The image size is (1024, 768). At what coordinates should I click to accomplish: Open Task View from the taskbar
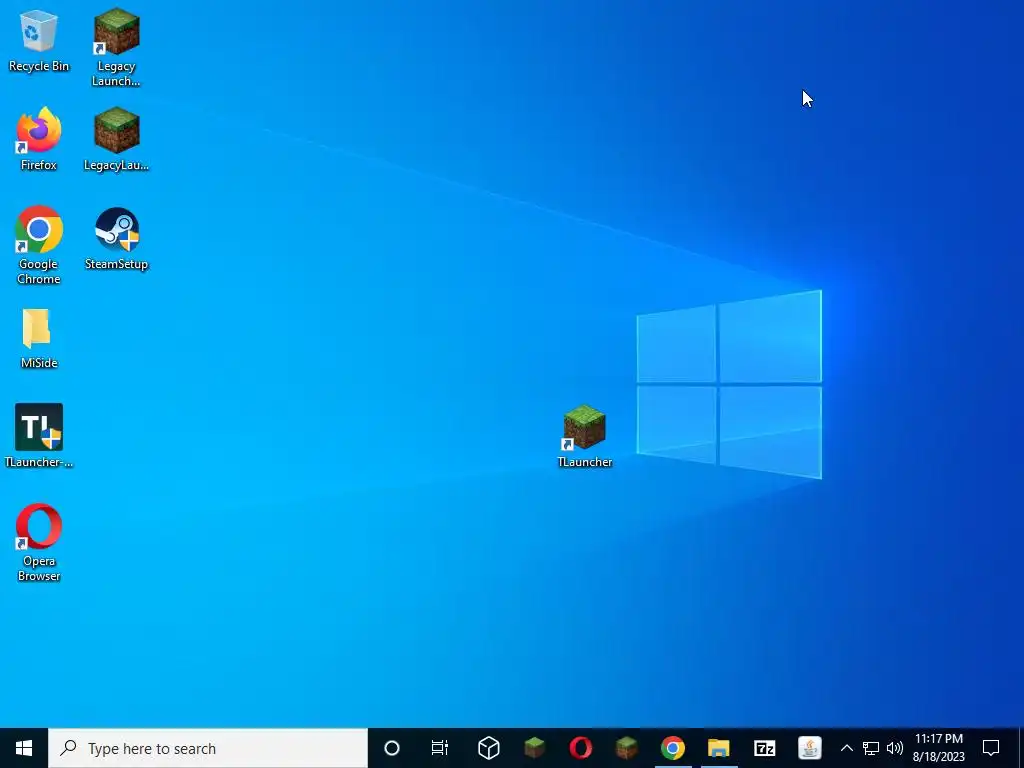click(440, 748)
